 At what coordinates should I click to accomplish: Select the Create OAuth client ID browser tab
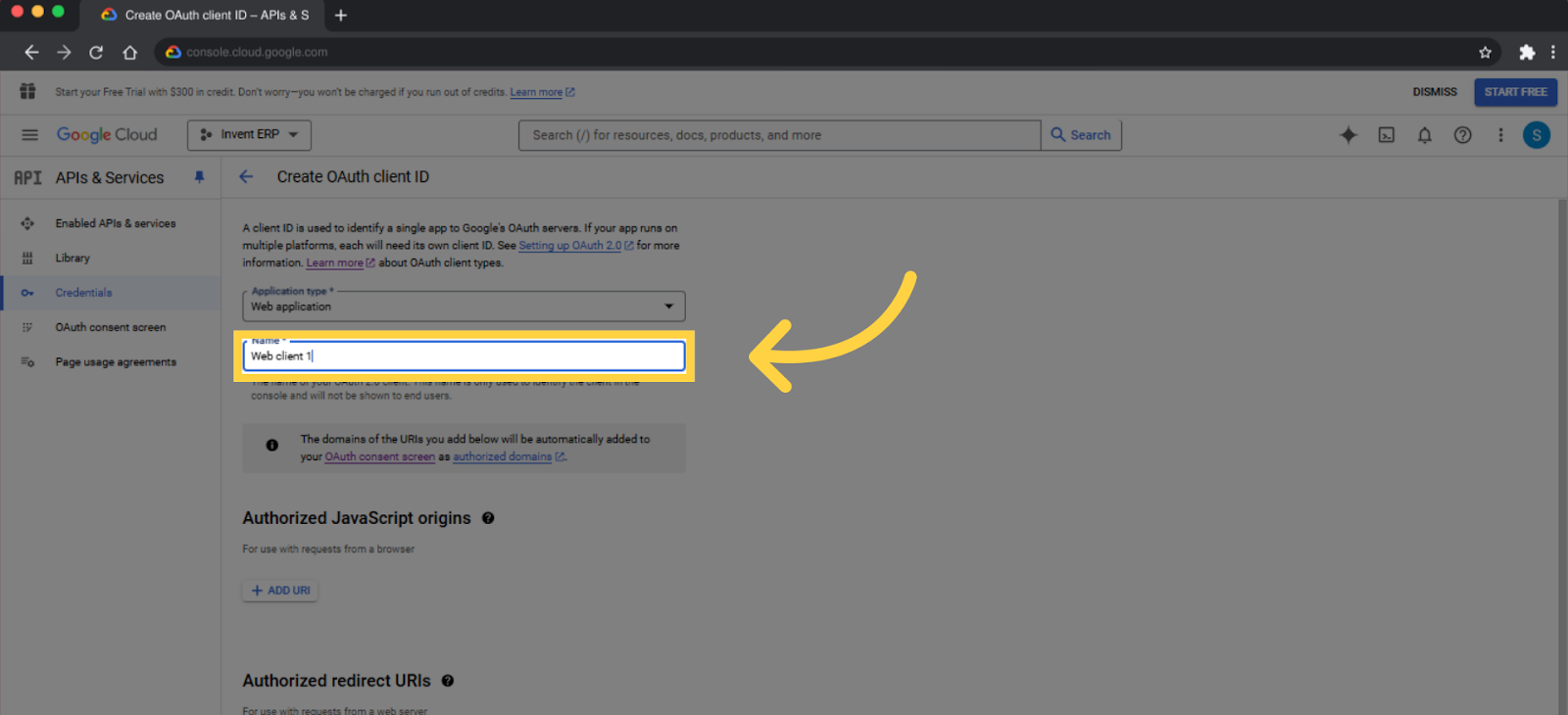pyautogui.click(x=203, y=16)
